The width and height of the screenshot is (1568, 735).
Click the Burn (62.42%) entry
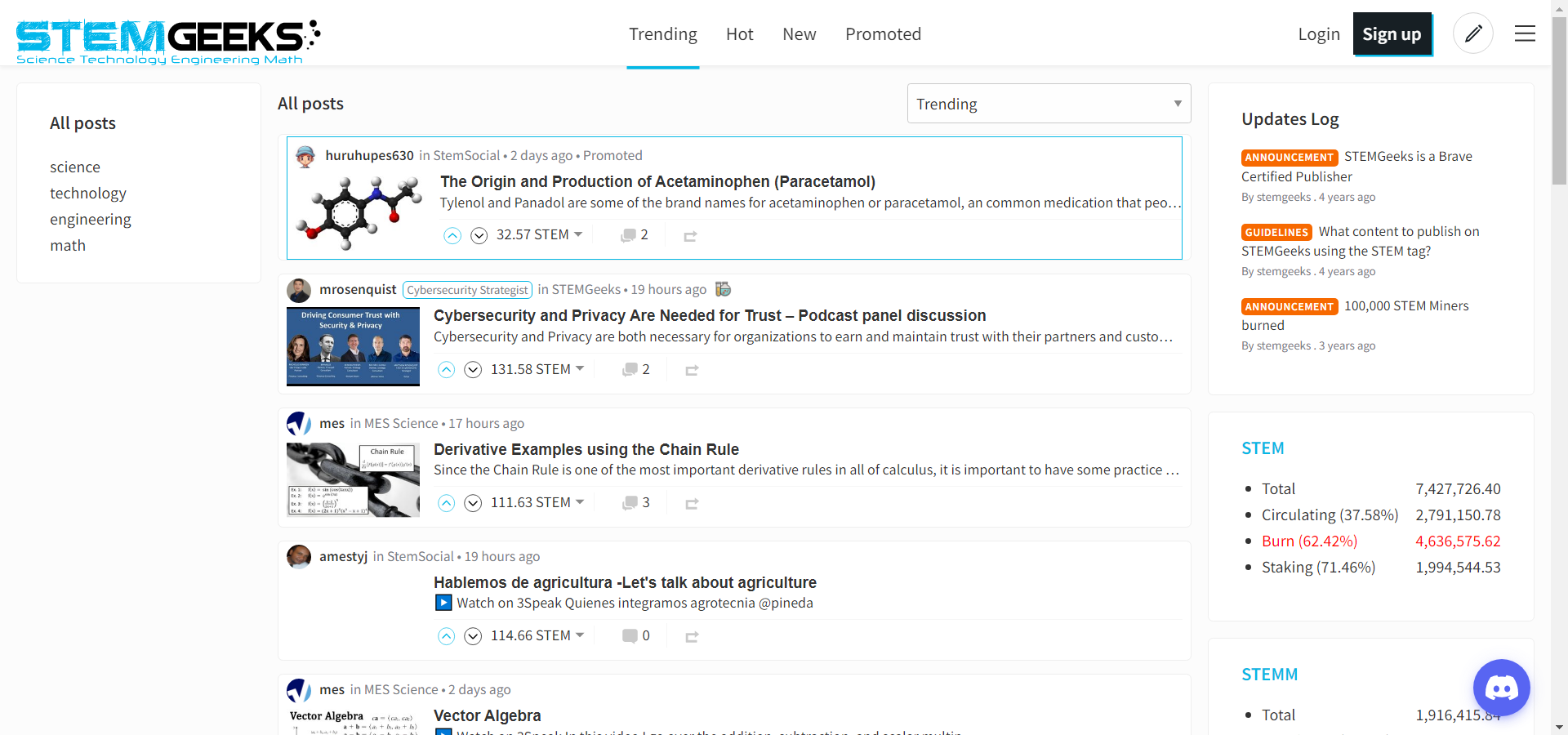[x=1309, y=541]
